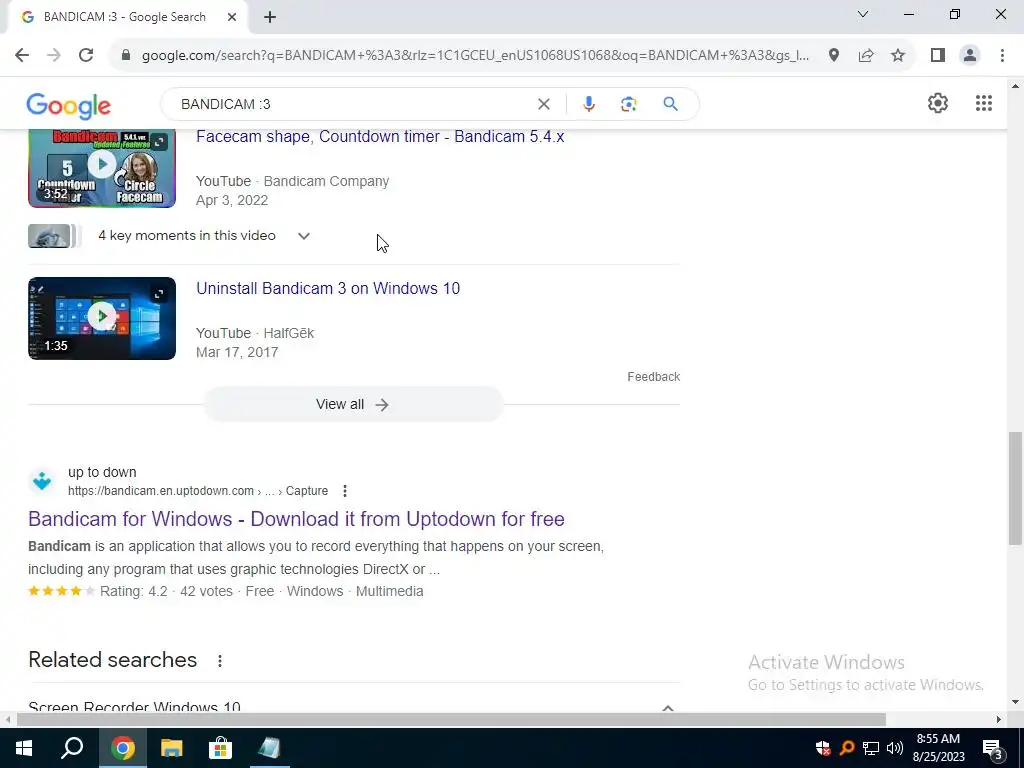The height and width of the screenshot is (768, 1024).
Task: Click into the BANDICAM :3 search field
Action: coord(353,104)
